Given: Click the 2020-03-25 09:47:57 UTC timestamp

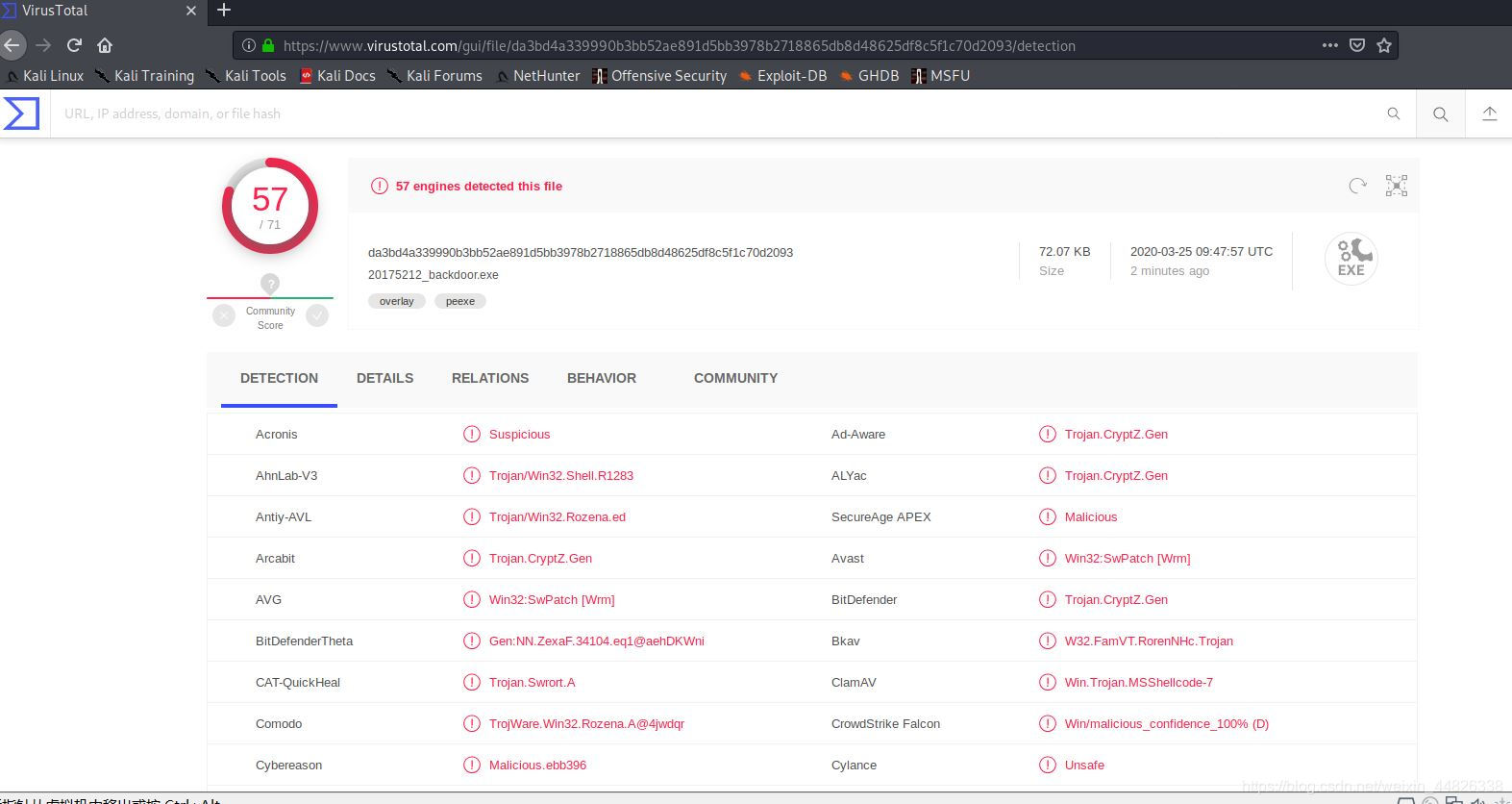Looking at the screenshot, I should point(1202,251).
